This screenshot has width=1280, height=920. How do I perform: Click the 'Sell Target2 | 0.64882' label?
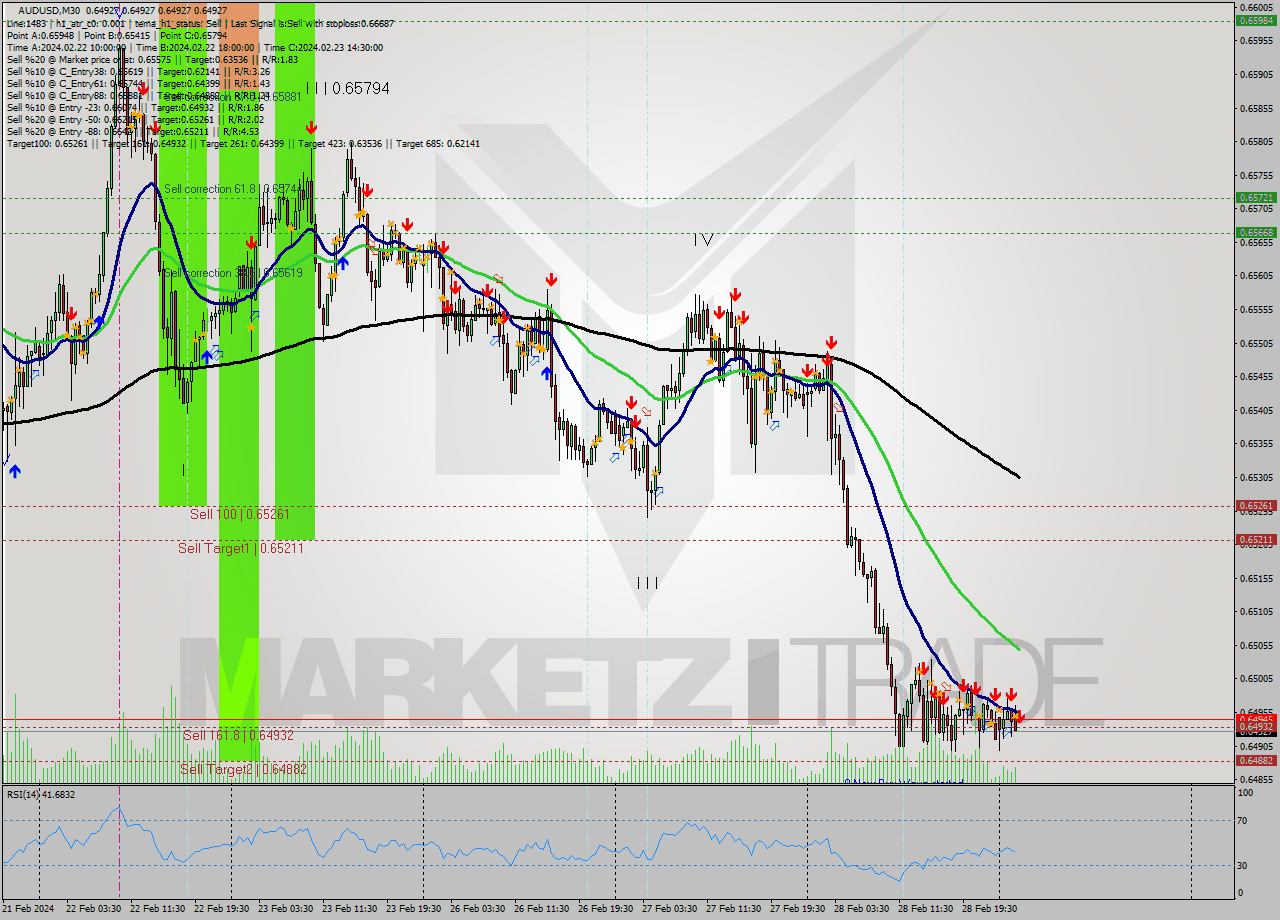coord(241,769)
